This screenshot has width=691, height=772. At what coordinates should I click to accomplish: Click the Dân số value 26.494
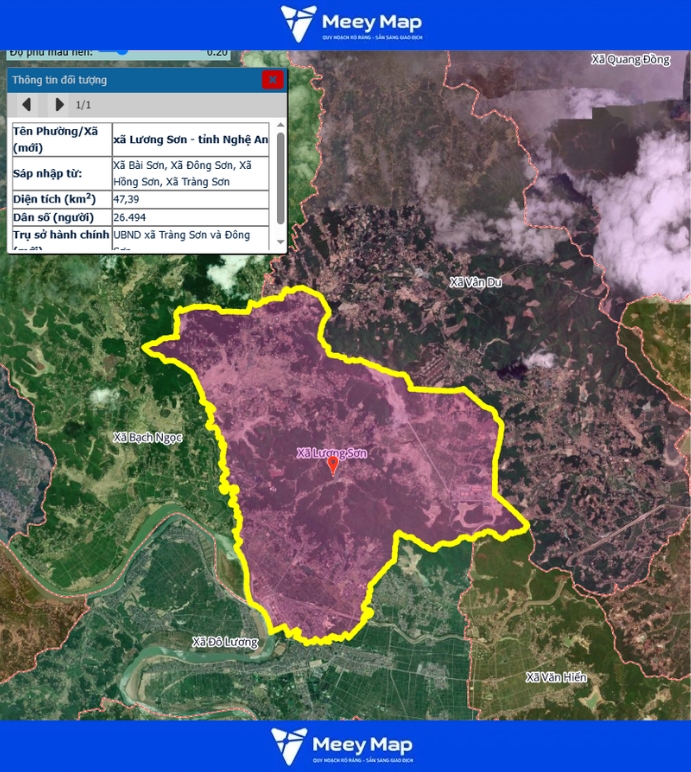(130, 217)
